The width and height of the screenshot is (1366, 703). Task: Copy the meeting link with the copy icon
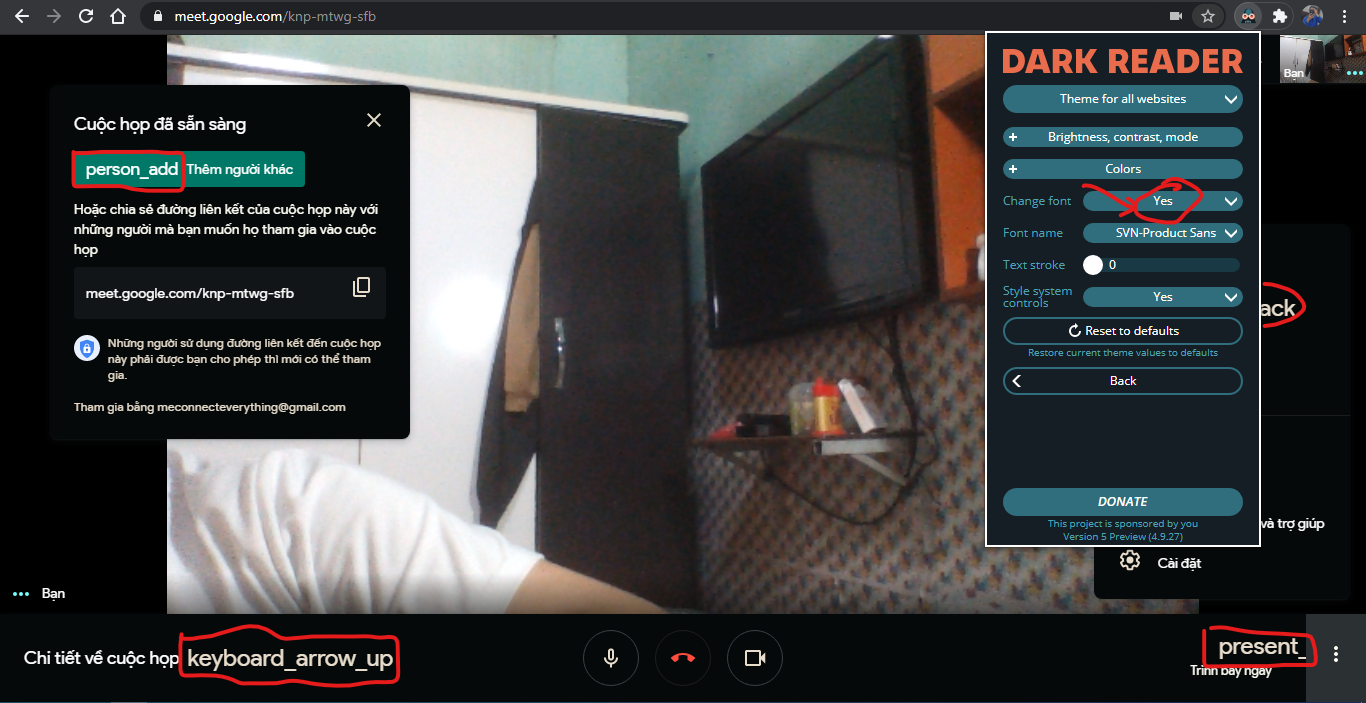[361, 287]
